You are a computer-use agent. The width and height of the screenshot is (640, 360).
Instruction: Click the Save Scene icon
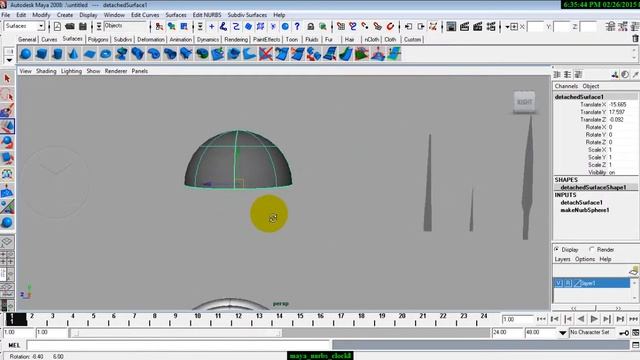coord(83,27)
